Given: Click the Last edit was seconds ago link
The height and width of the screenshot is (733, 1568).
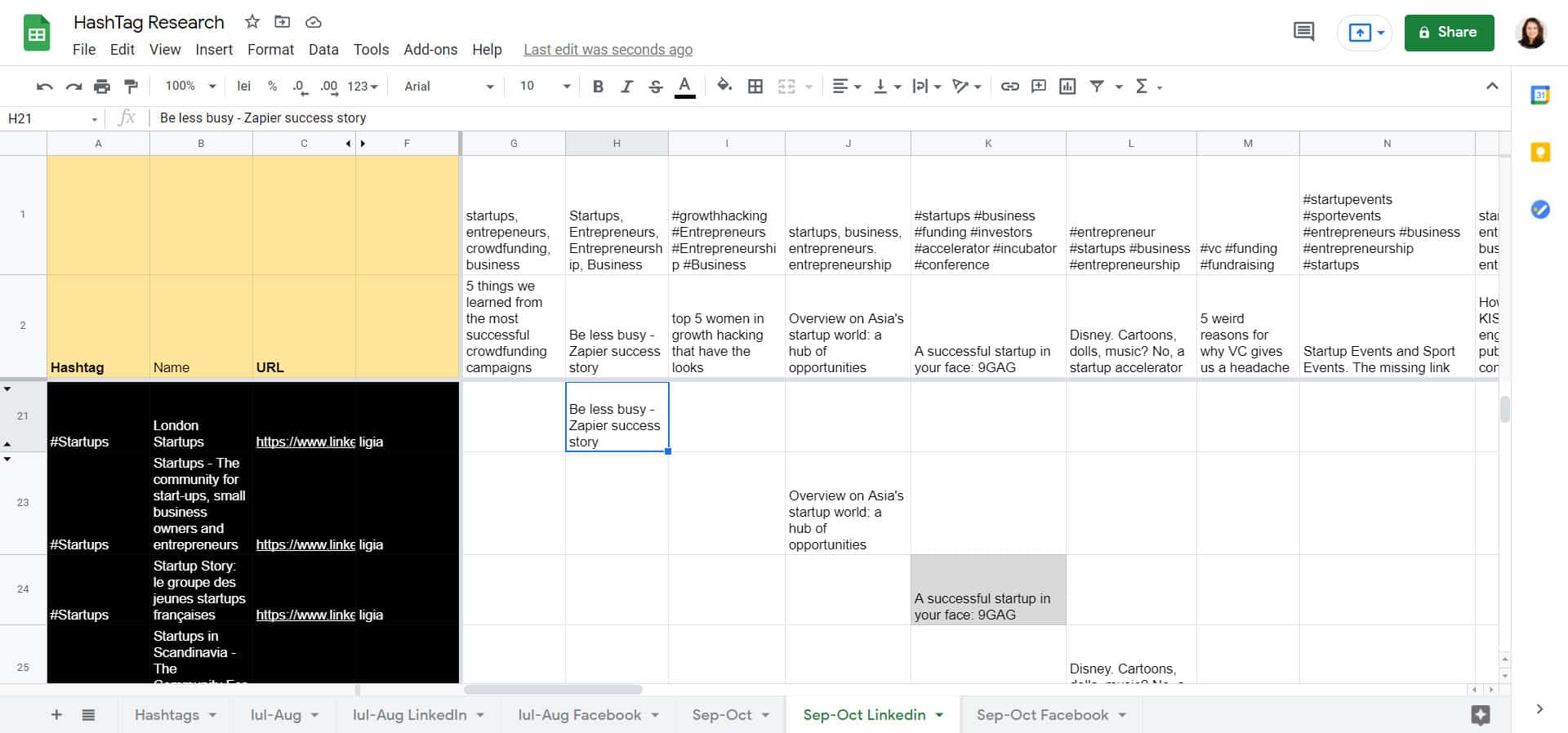Looking at the screenshot, I should [x=608, y=50].
